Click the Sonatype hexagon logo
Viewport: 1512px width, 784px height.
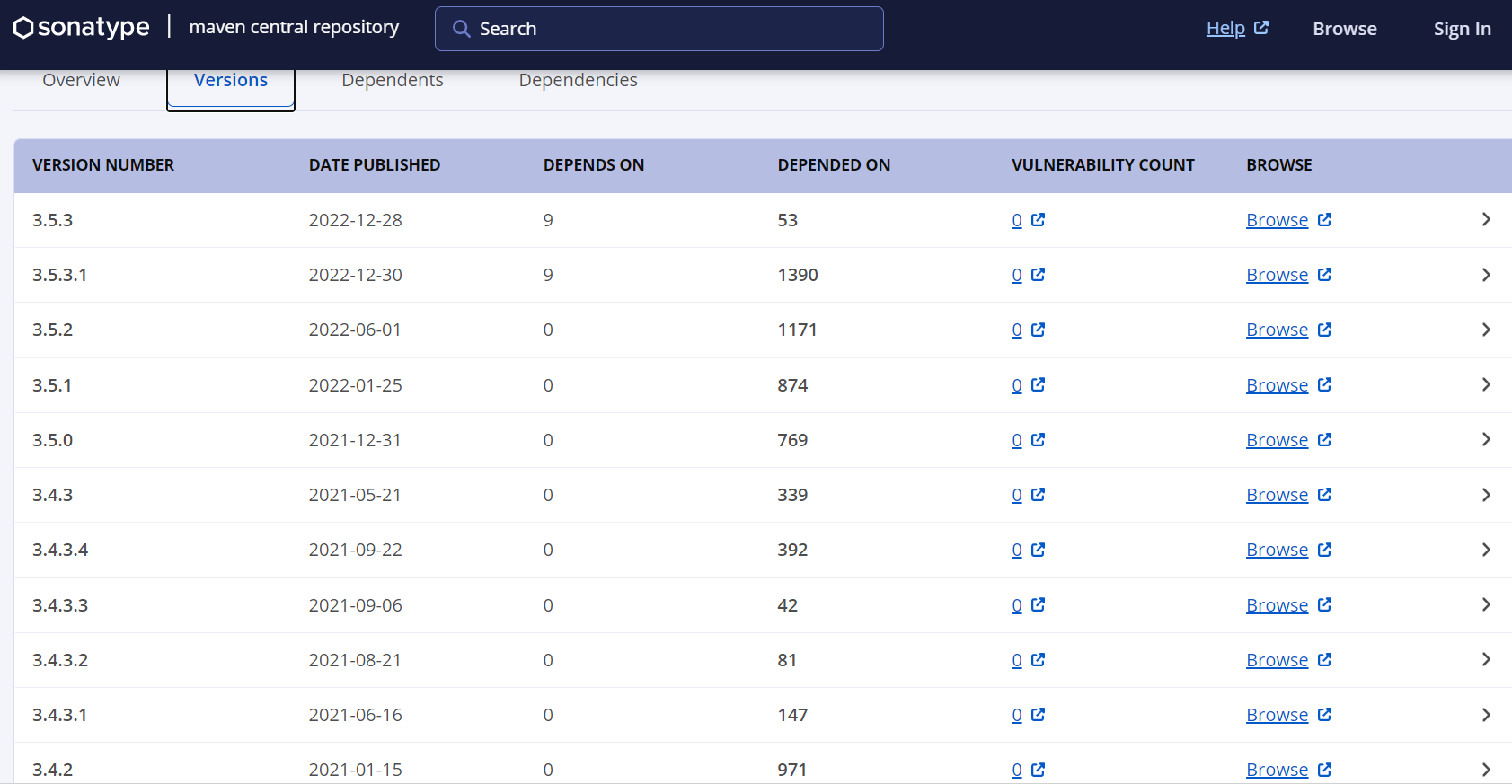point(24,28)
